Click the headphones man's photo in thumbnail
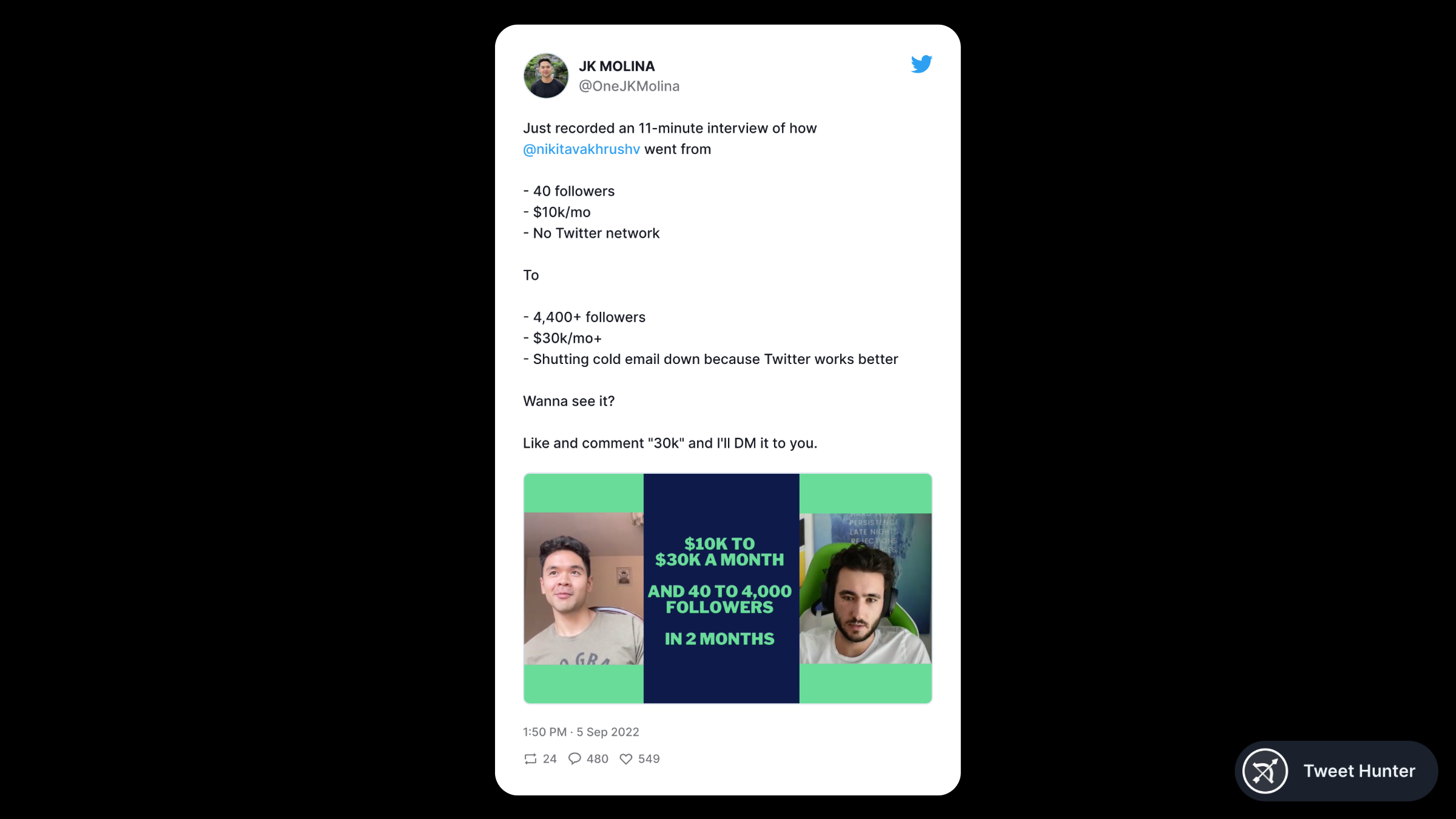The image size is (1456, 819). click(866, 588)
